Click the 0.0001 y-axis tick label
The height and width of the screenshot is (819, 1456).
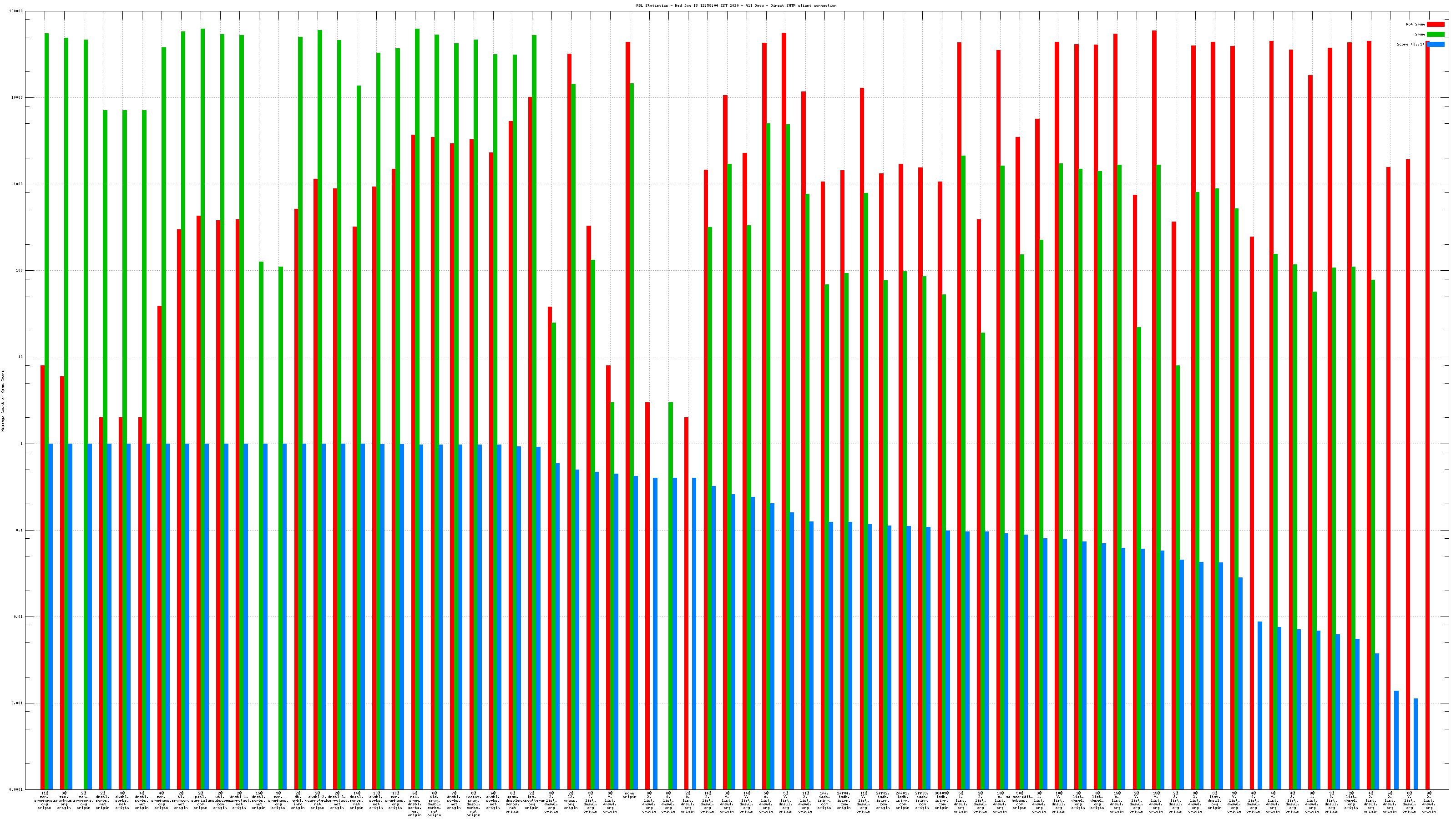tap(16, 789)
